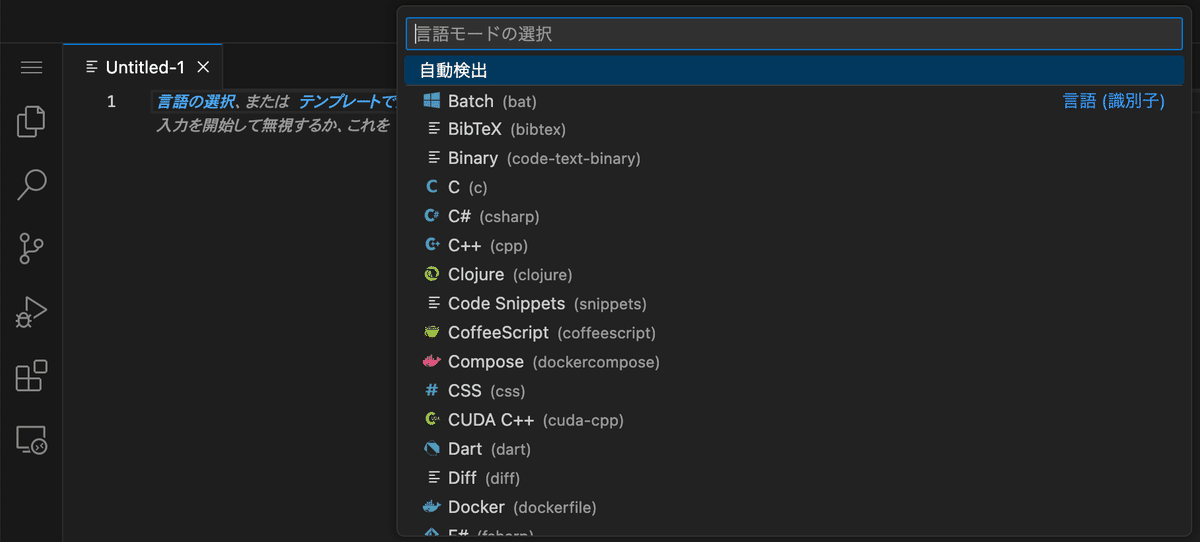Screen dimensions: 1200x542
Task: Choose Diff (diff) language
Action: tap(794, 478)
